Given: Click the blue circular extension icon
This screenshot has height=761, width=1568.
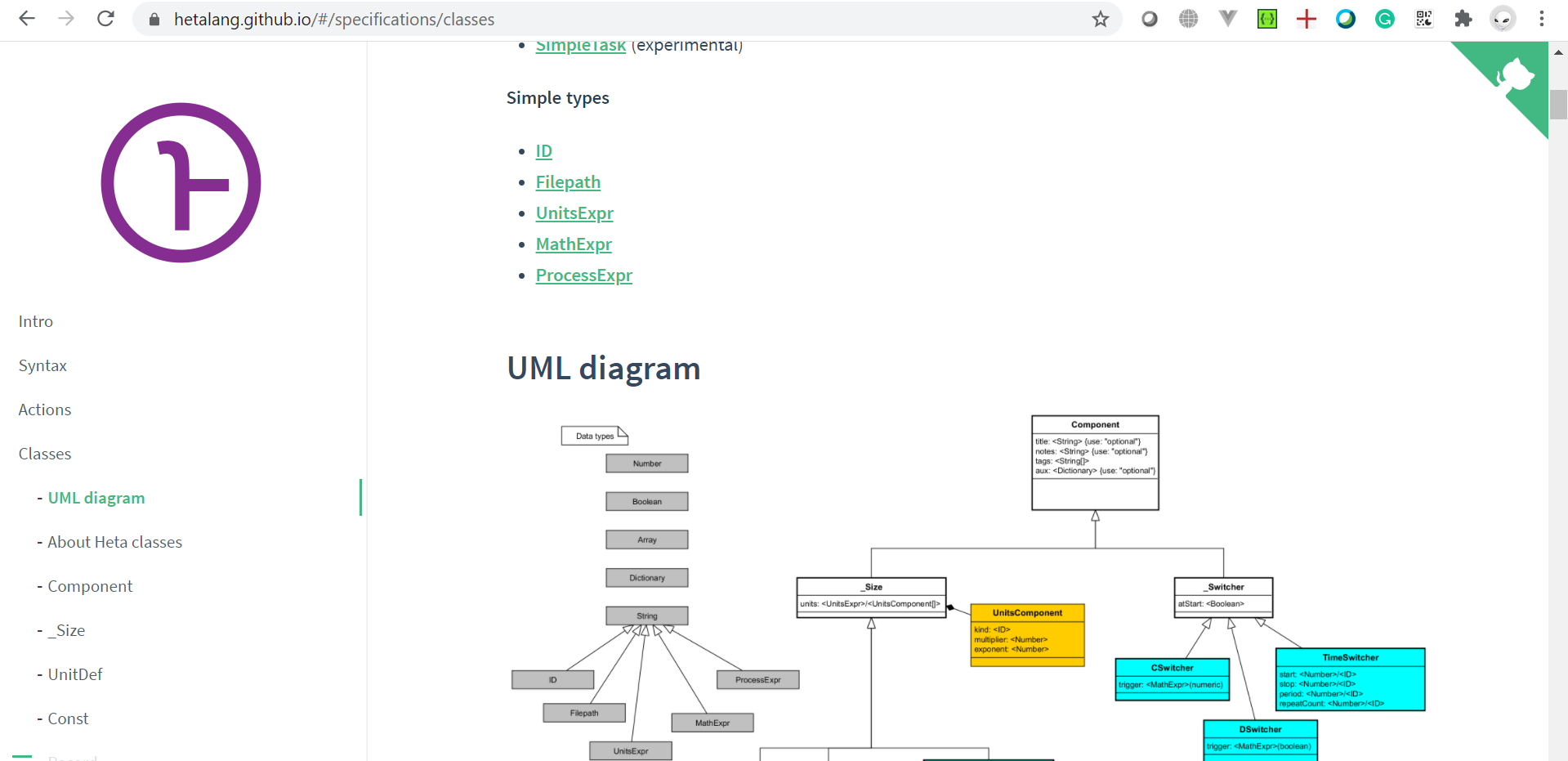Looking at the screenshot, I should pyautogui.click(x=1346, y=19).
